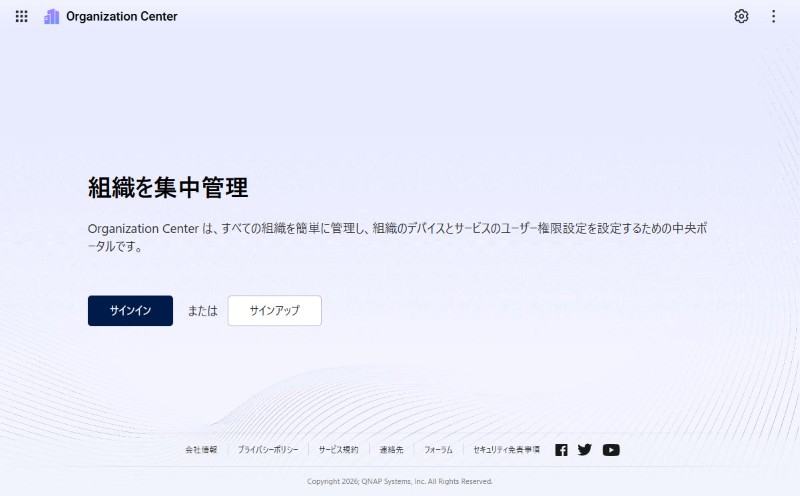Open the app launcher grid icon
Image resolution: width=800 pixels, height=496 pixels.
click(22, 16)
